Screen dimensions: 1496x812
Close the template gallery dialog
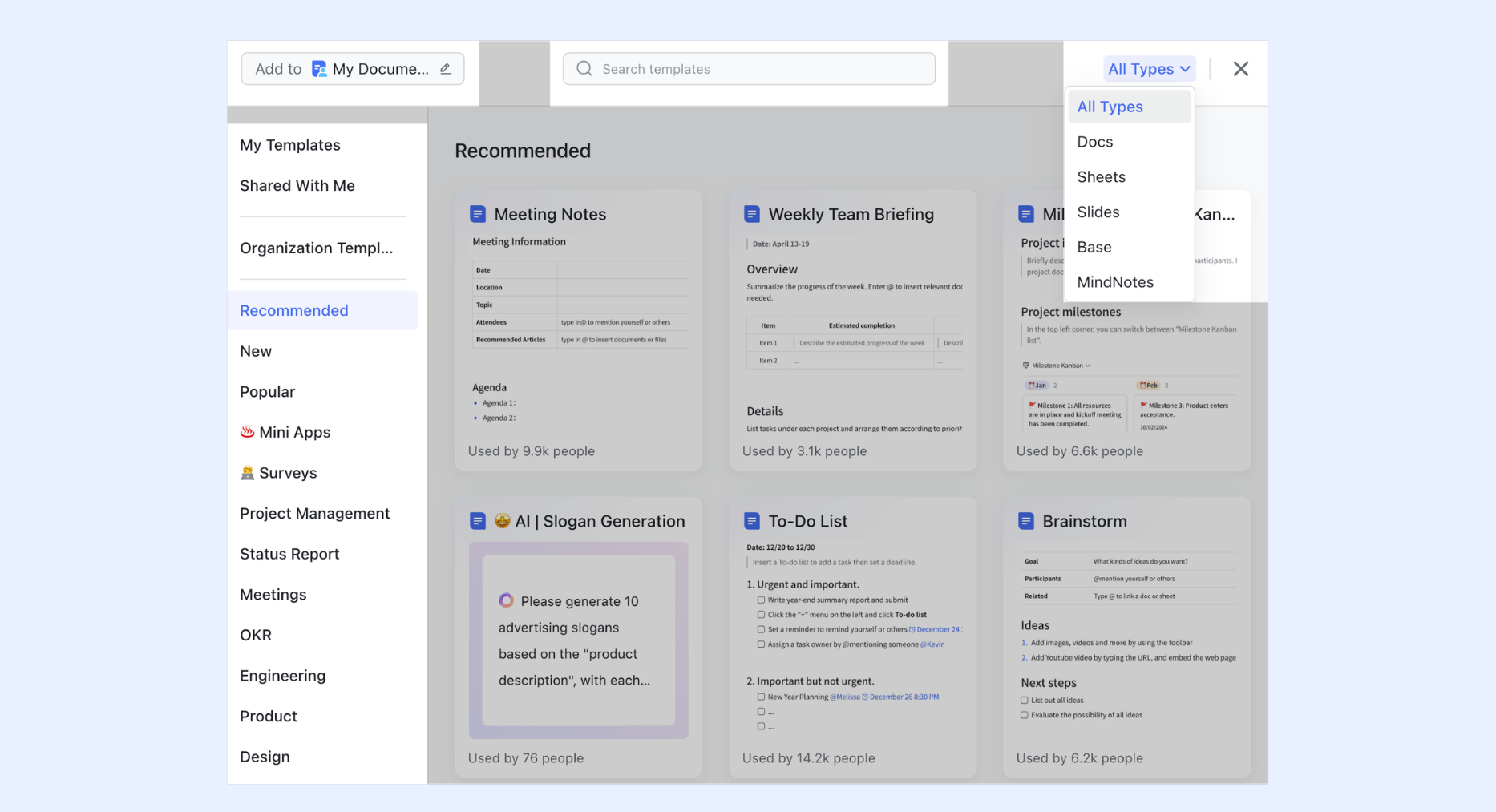click(1240, 69)
